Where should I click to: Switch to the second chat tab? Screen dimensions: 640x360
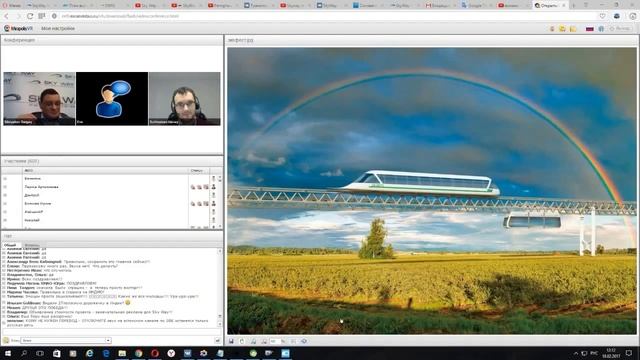[x=31, y=245]
